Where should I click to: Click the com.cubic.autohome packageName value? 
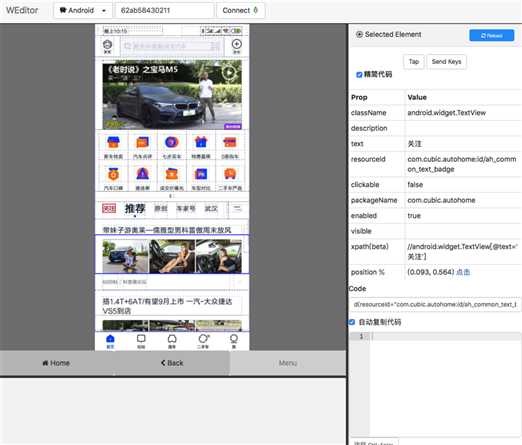[x=441, y=200]
